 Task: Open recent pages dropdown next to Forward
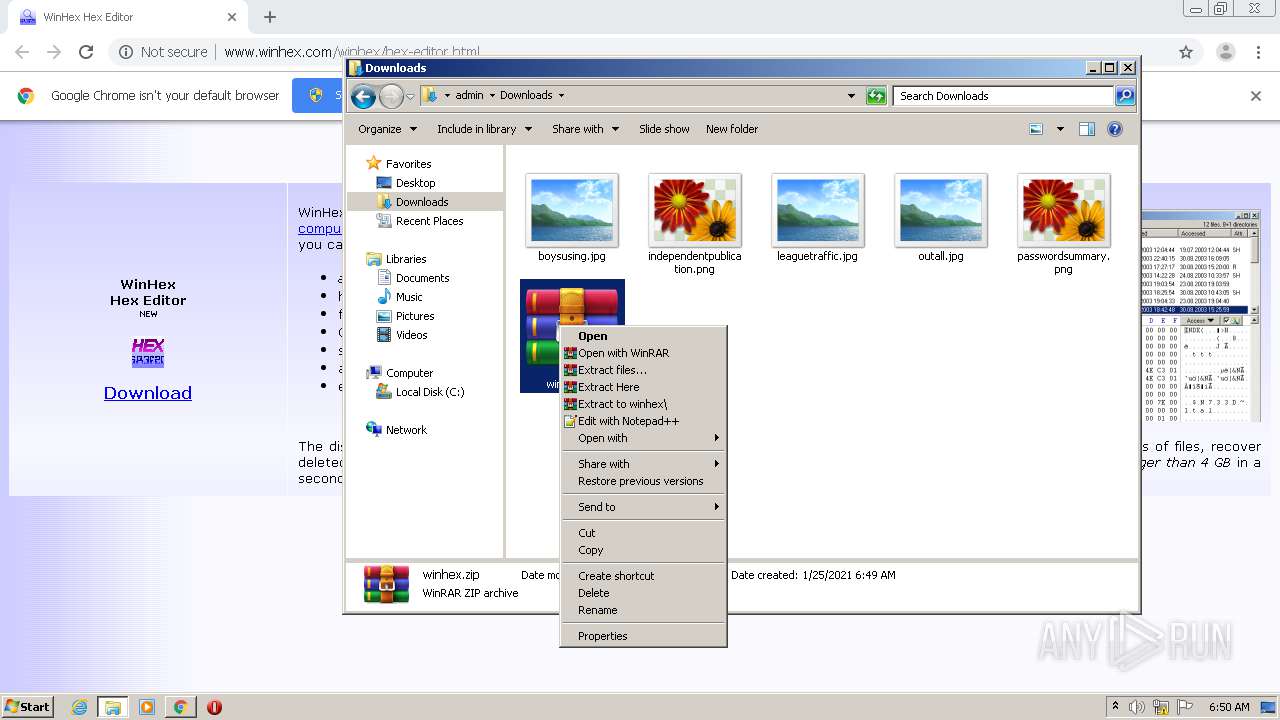pos(410,97)
